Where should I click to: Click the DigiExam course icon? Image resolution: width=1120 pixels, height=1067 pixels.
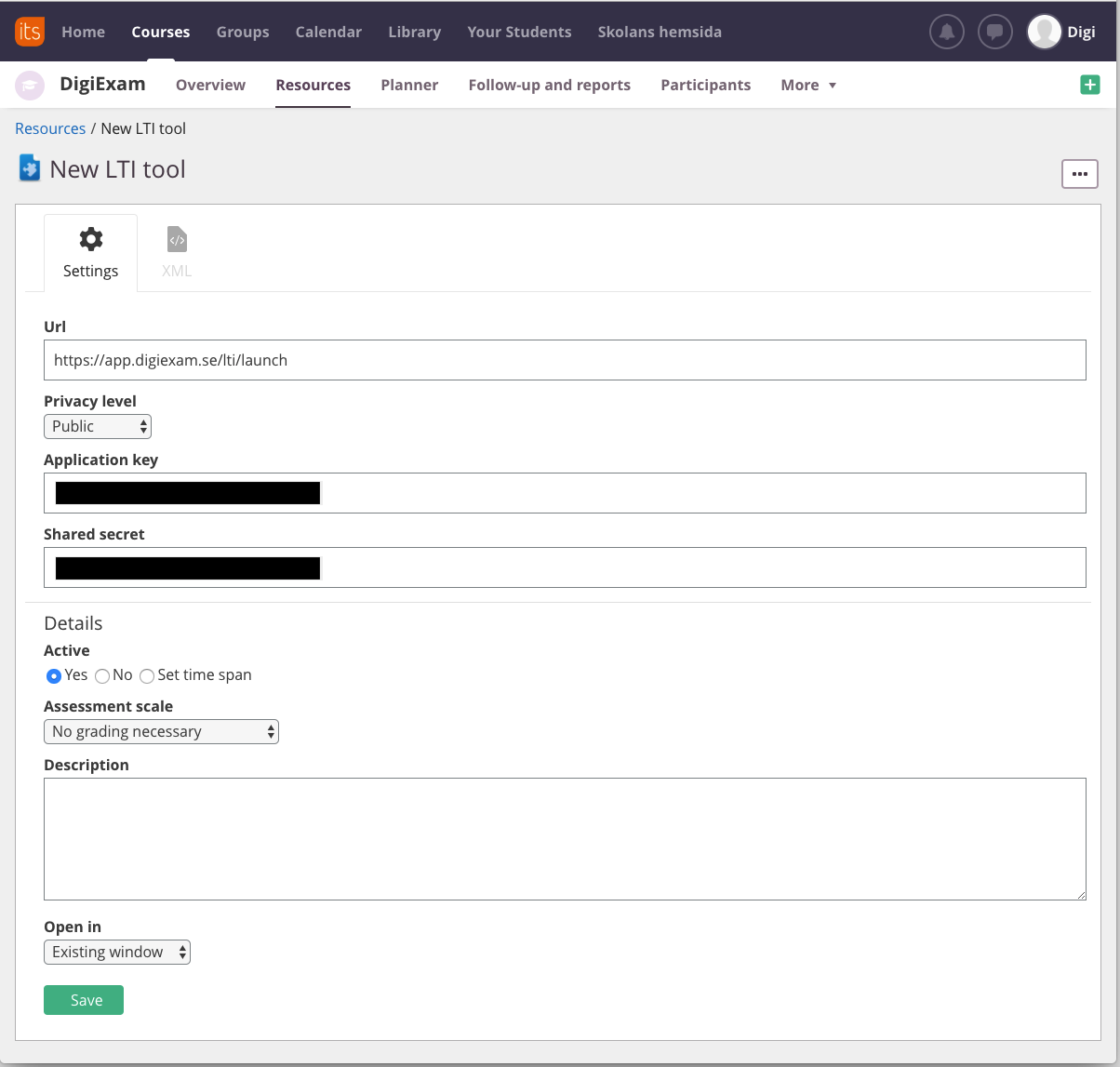pyautogui.click(x=30, y=85)
